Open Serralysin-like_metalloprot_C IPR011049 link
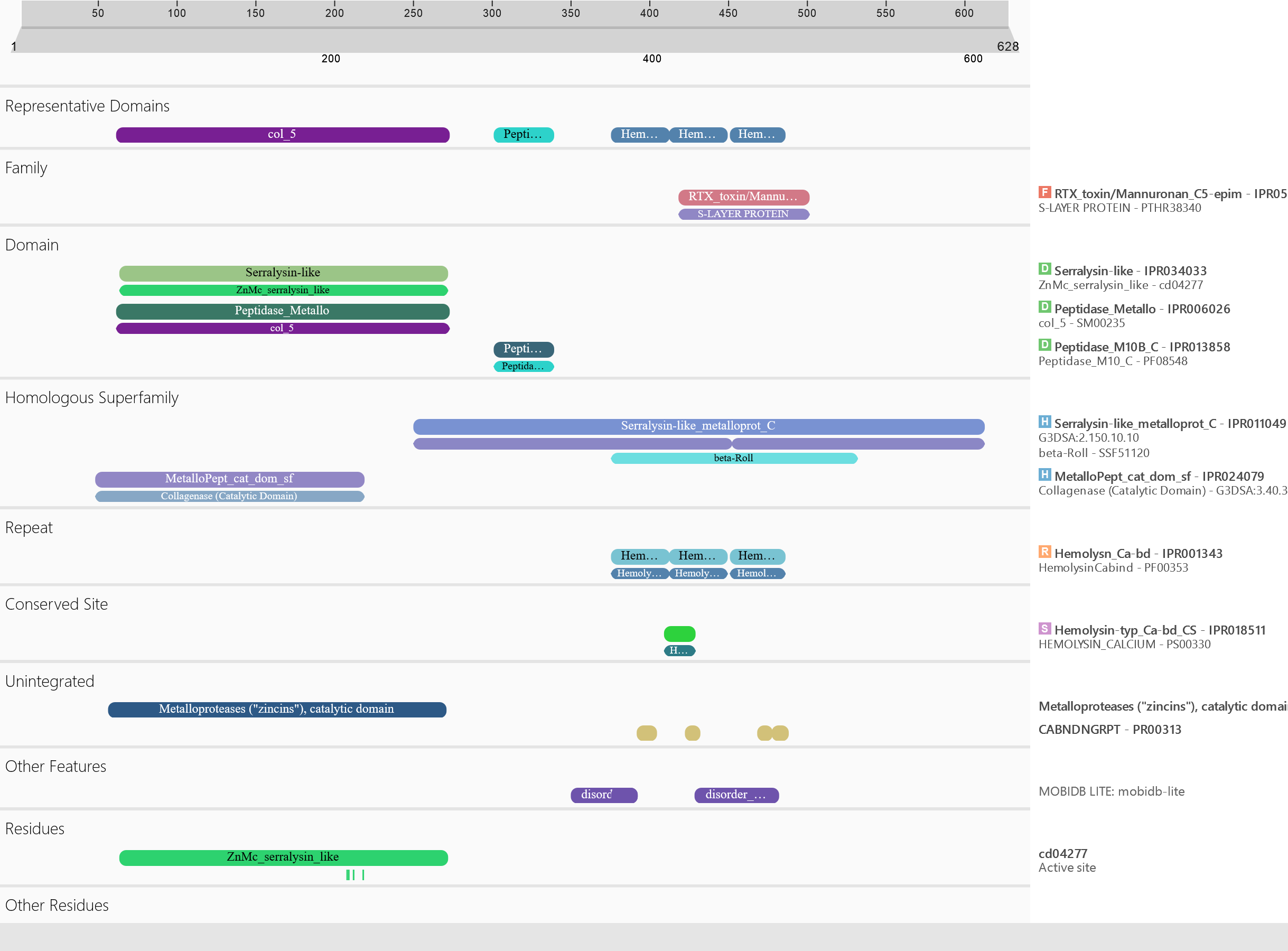 pos(1170,424)
